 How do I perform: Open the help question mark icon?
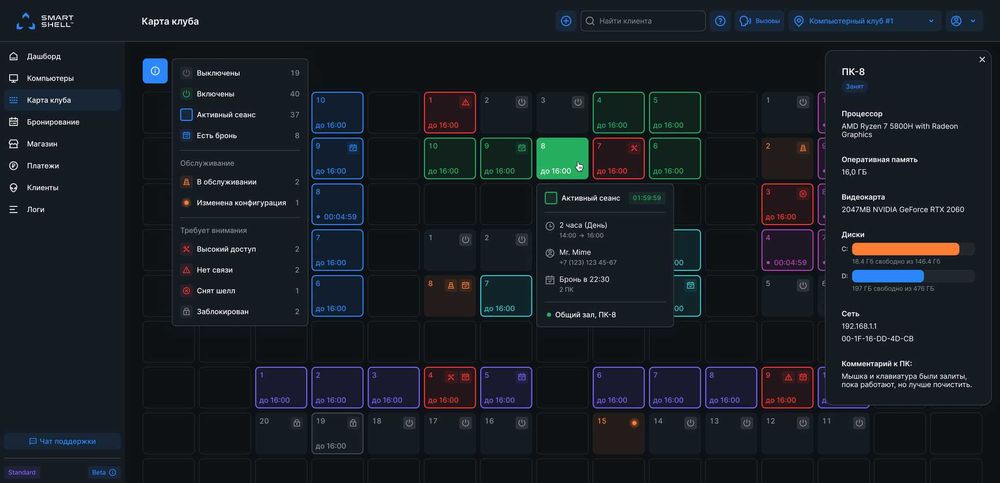(x=720, y=21)
